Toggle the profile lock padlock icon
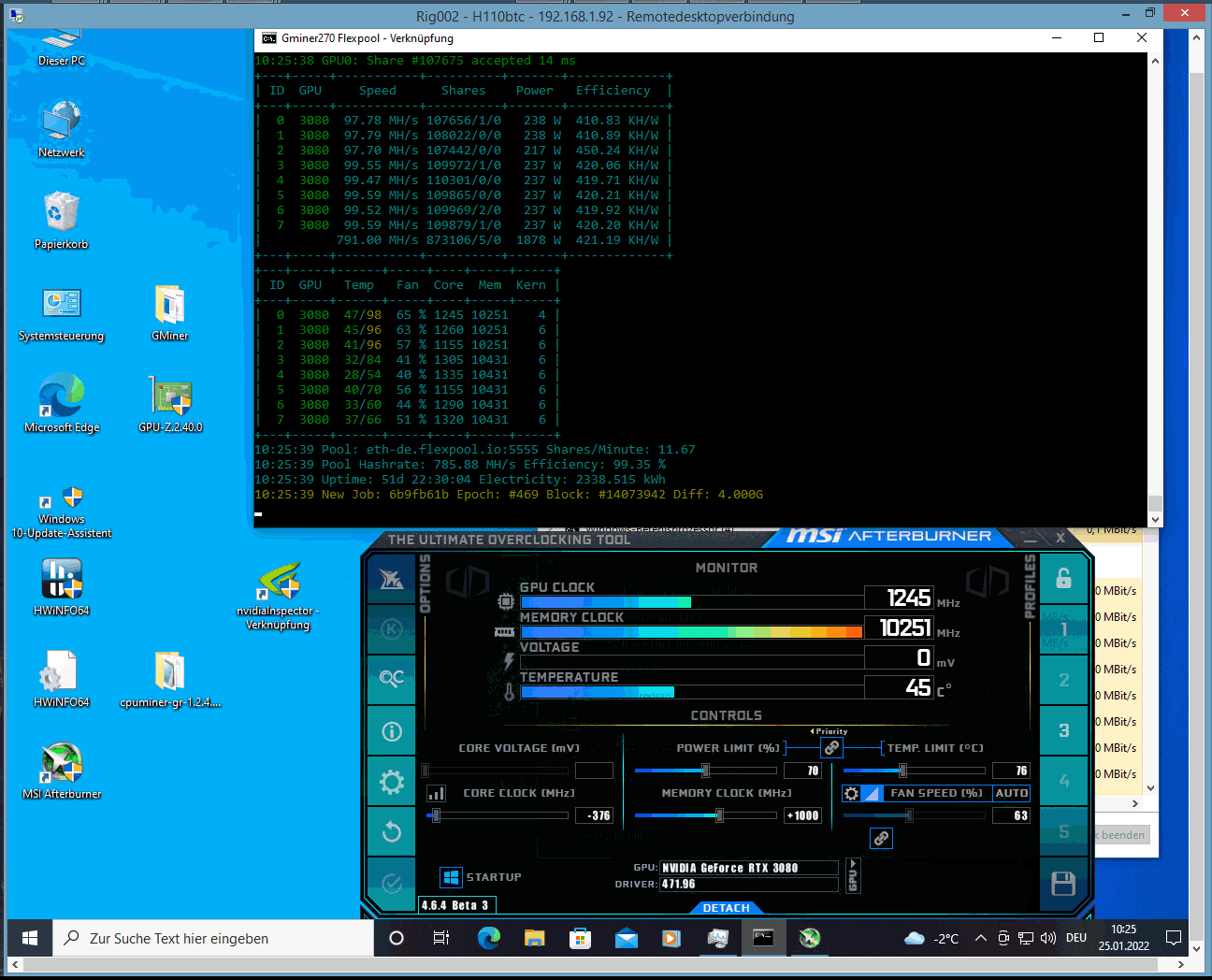 coord(1063,579)
